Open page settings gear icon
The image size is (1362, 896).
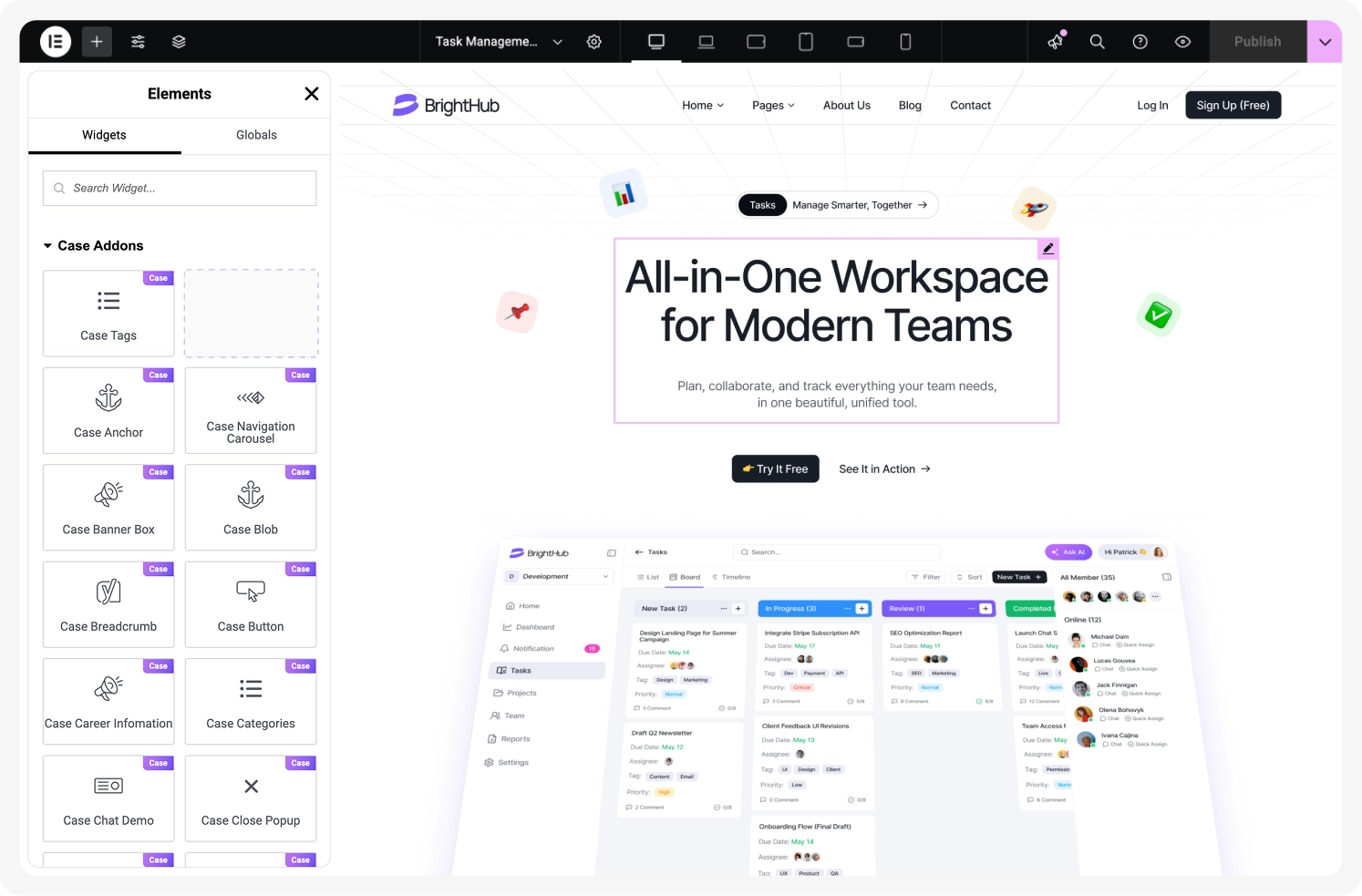[594, 42]
